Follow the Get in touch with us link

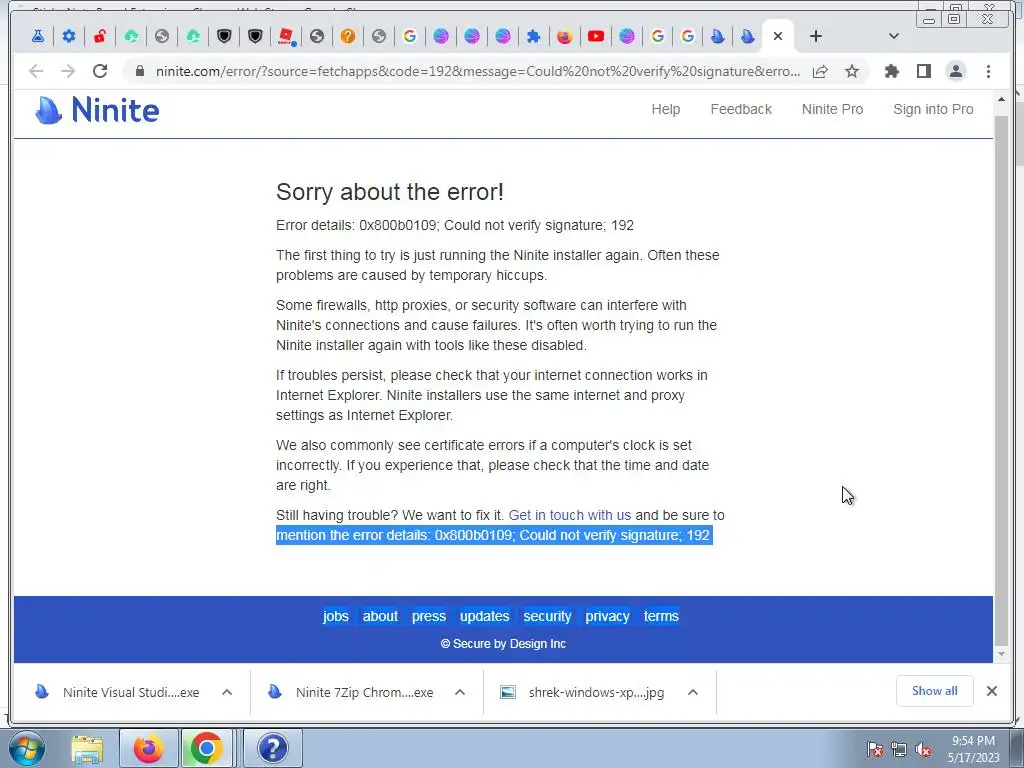click(569, 515)
